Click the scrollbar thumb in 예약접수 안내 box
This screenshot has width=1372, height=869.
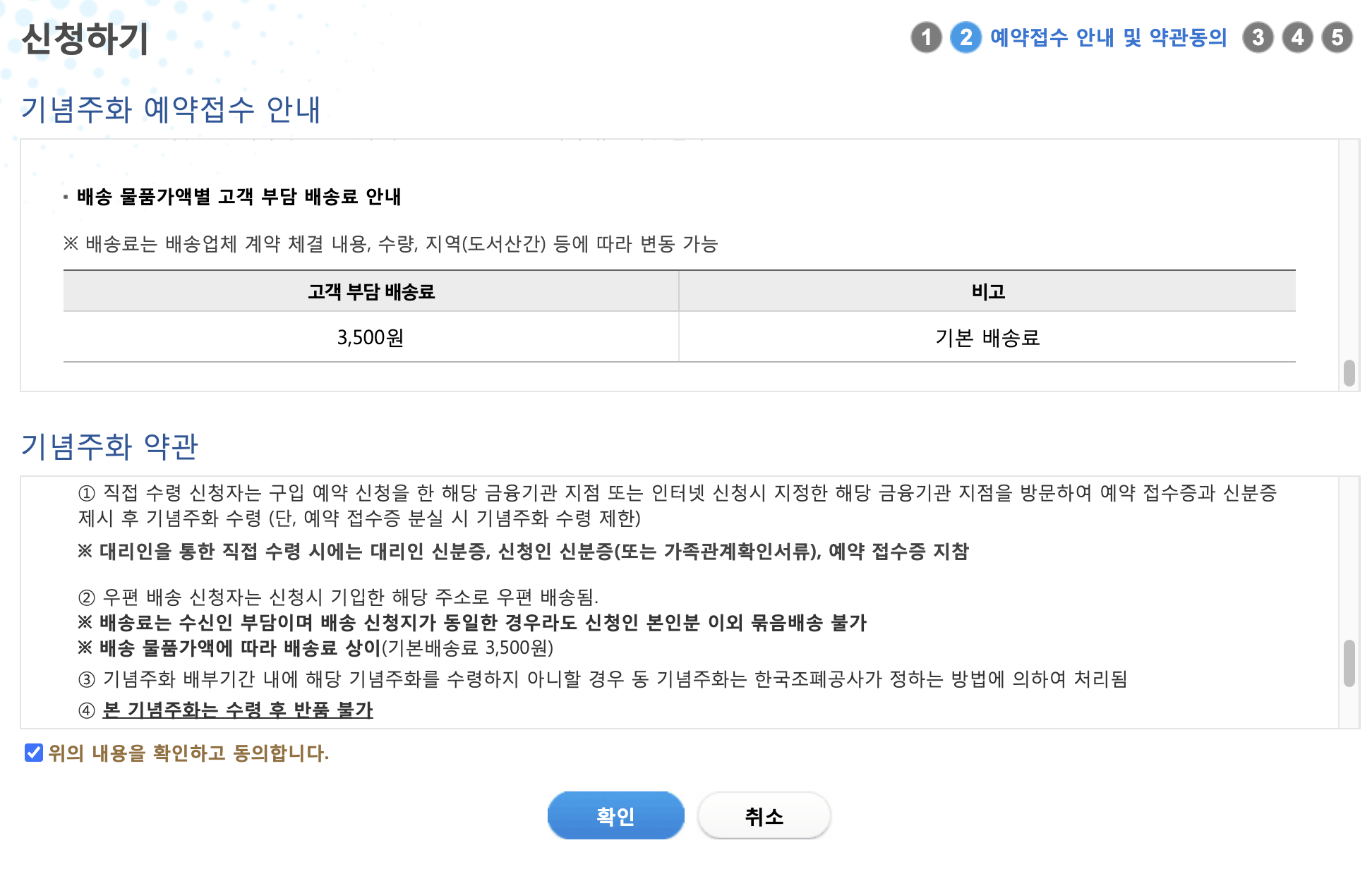[1349, 373]
